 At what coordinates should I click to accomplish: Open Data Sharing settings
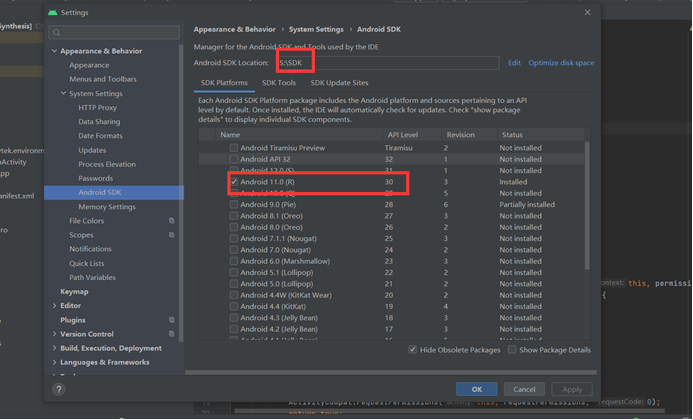click(99, 122)
